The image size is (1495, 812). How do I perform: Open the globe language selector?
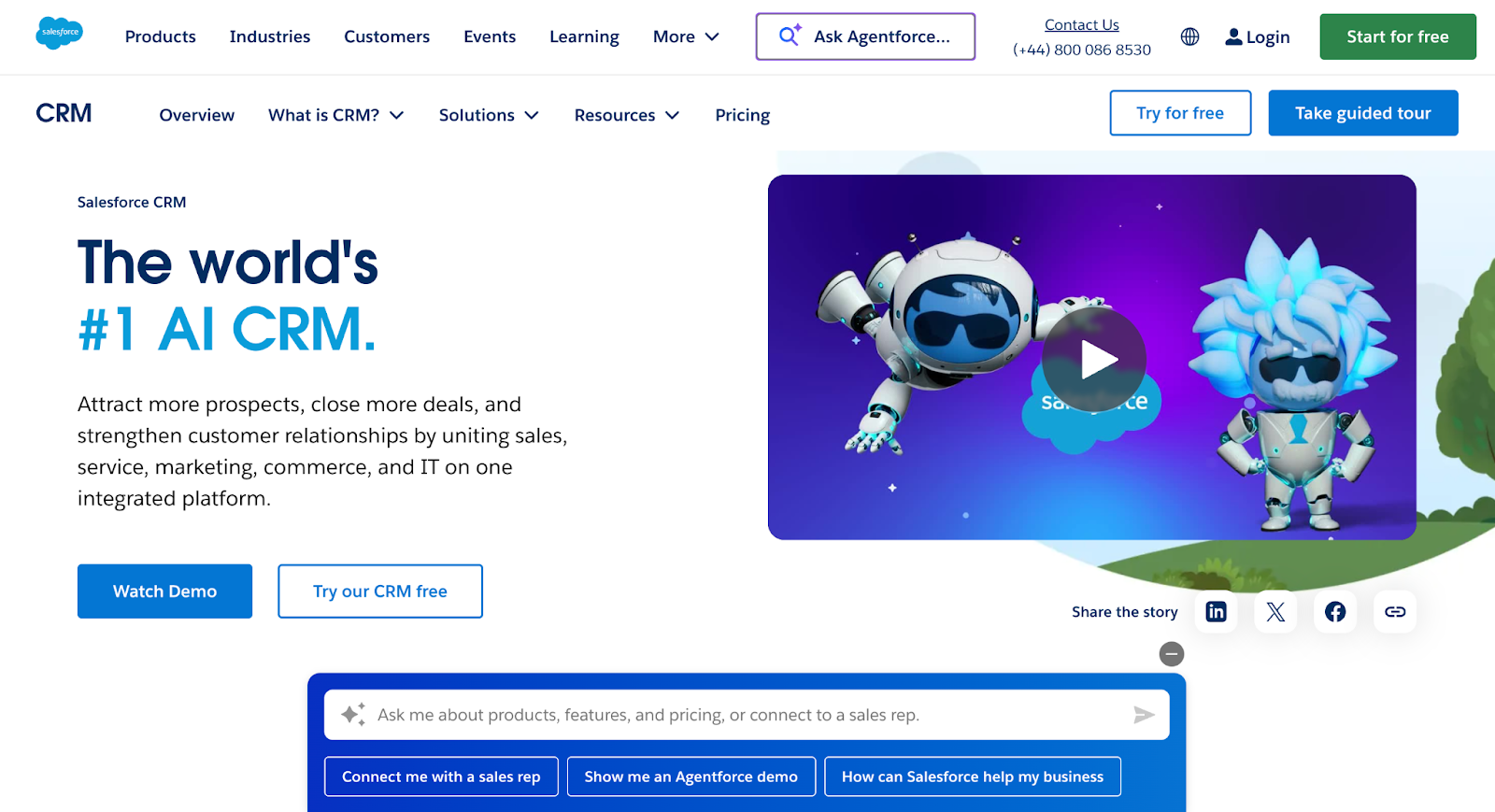coord(1189,36)
